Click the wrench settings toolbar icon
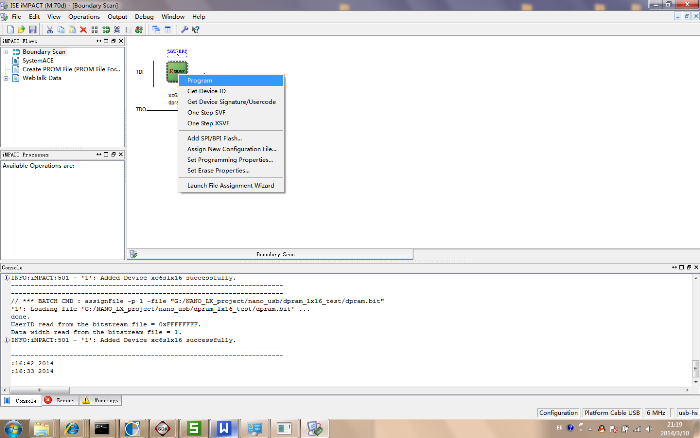This screenshot has height=438, width=700. 184,30
